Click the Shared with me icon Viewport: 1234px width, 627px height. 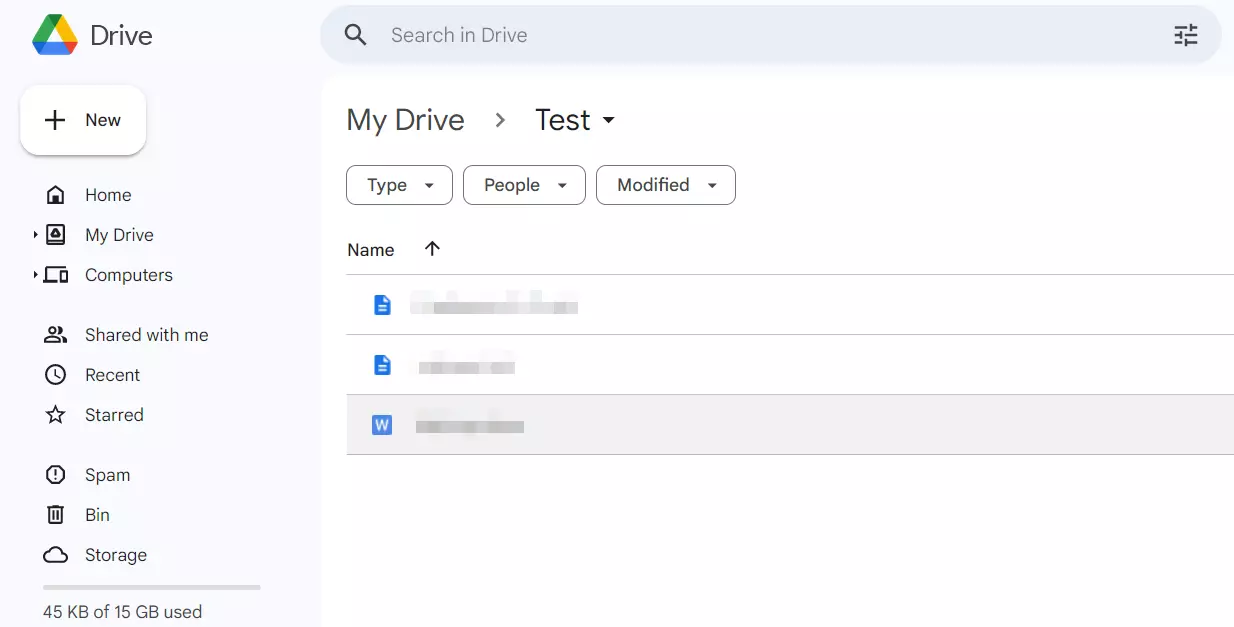tap(55, 334)
